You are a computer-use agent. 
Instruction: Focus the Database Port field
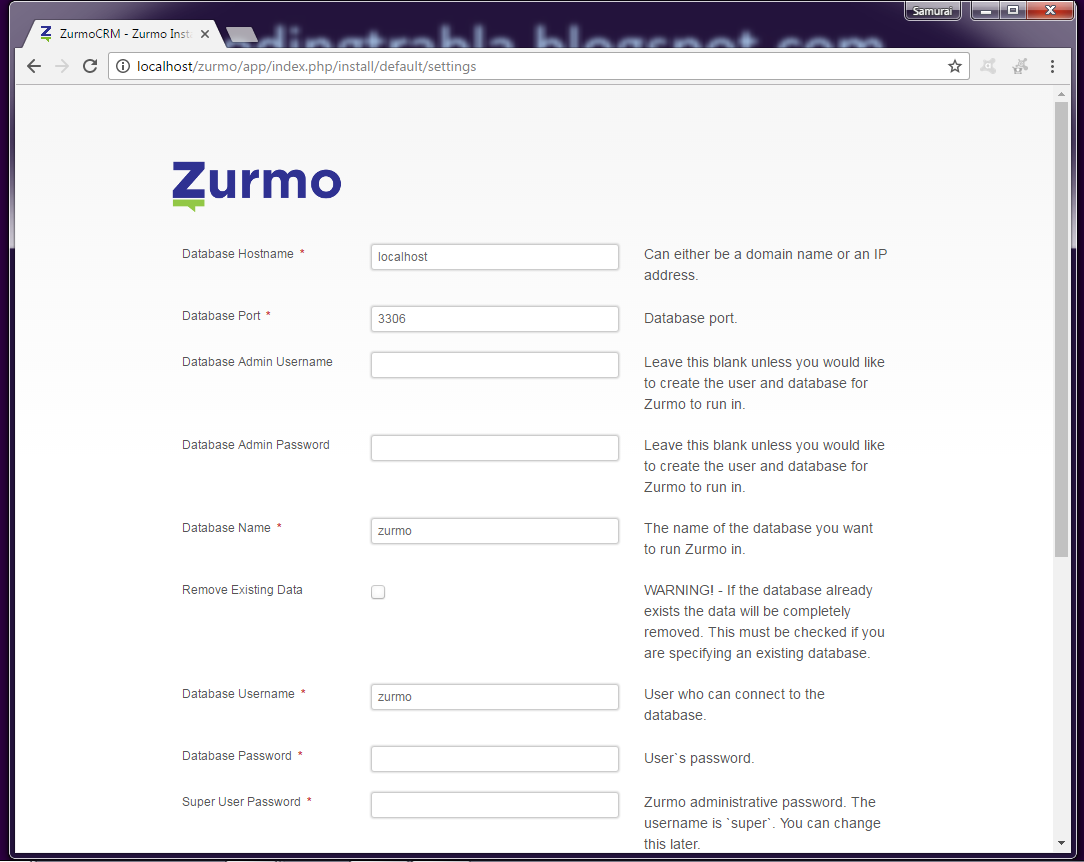[x=494, y=319]
